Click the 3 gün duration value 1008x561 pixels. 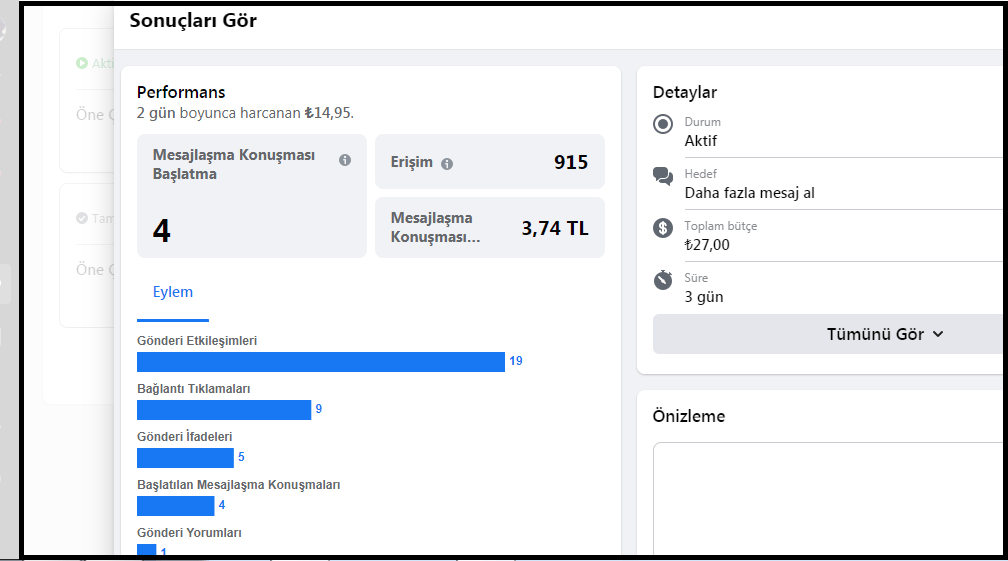pos(704,297)
